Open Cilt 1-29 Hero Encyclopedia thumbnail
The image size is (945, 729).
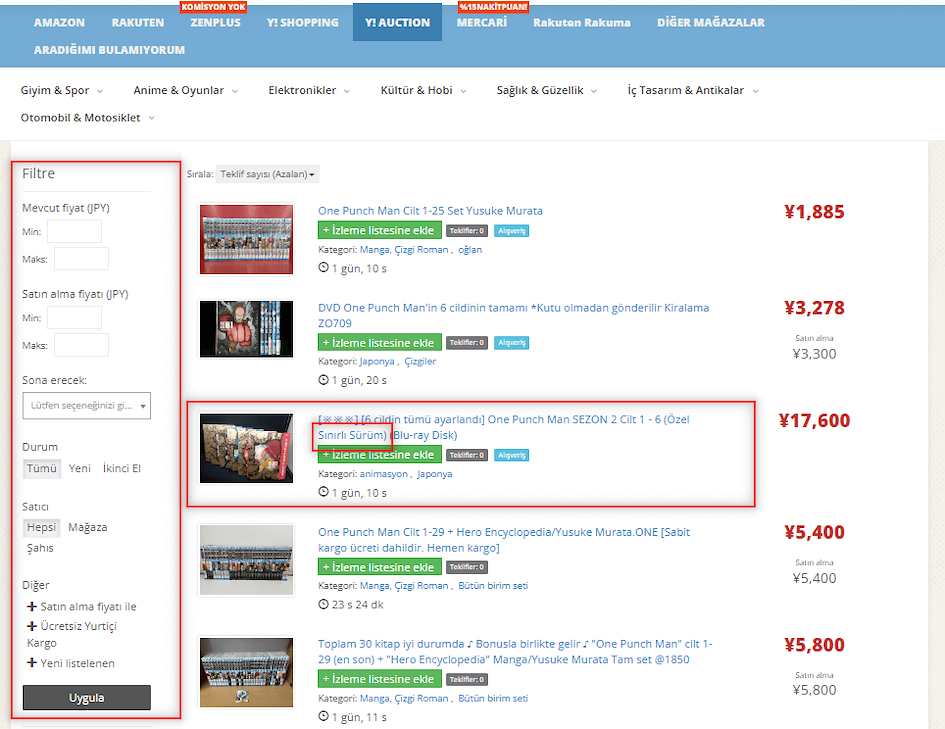click(x=246, y=560)
